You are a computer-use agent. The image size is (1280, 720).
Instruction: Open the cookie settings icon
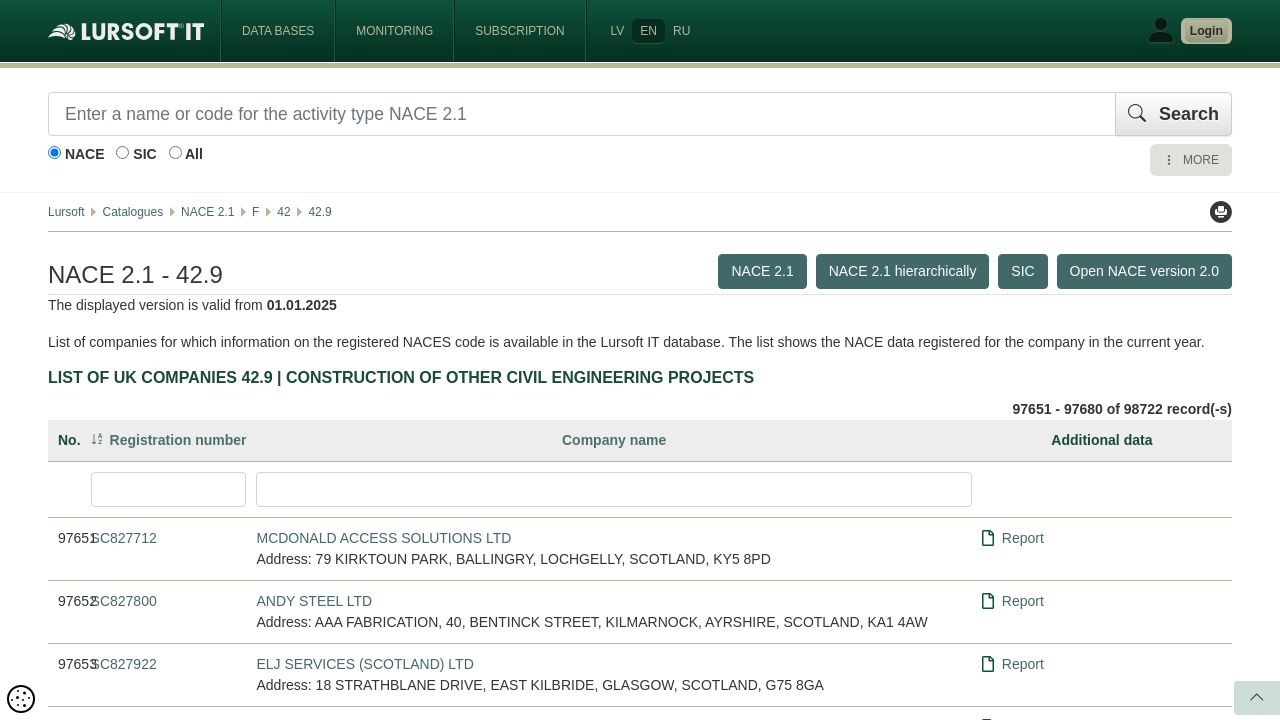21,698
